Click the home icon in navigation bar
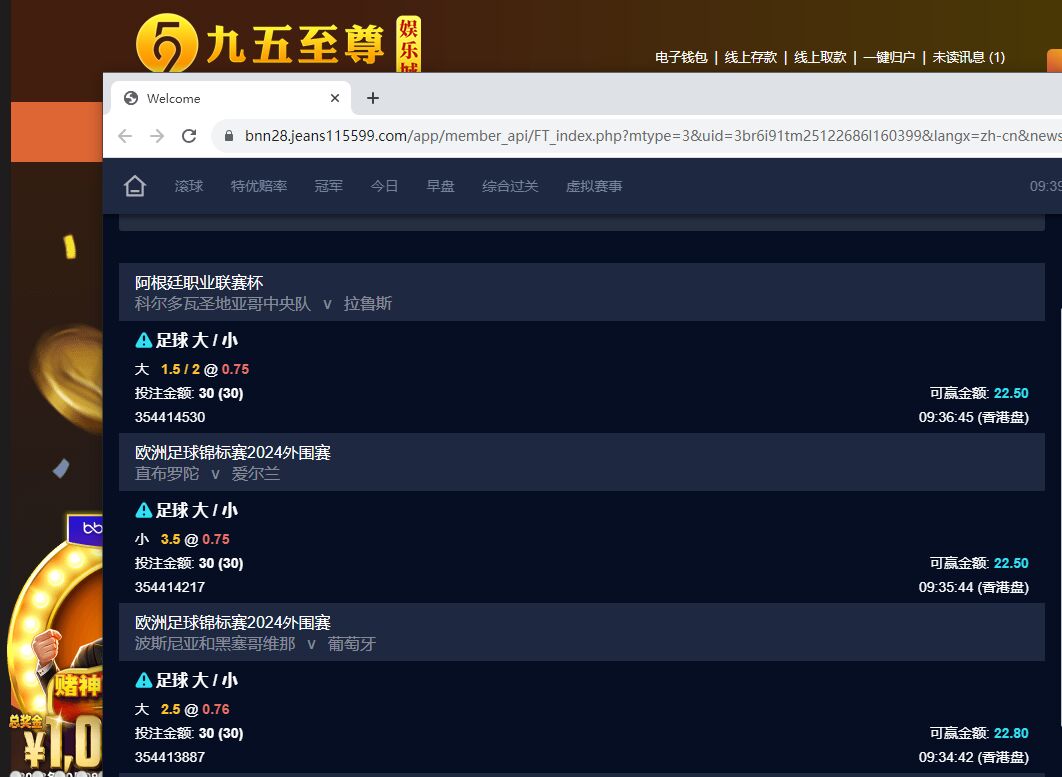The height and width of the screenshot is (777, 1062). pyautogui.click(x=135, y=186)
